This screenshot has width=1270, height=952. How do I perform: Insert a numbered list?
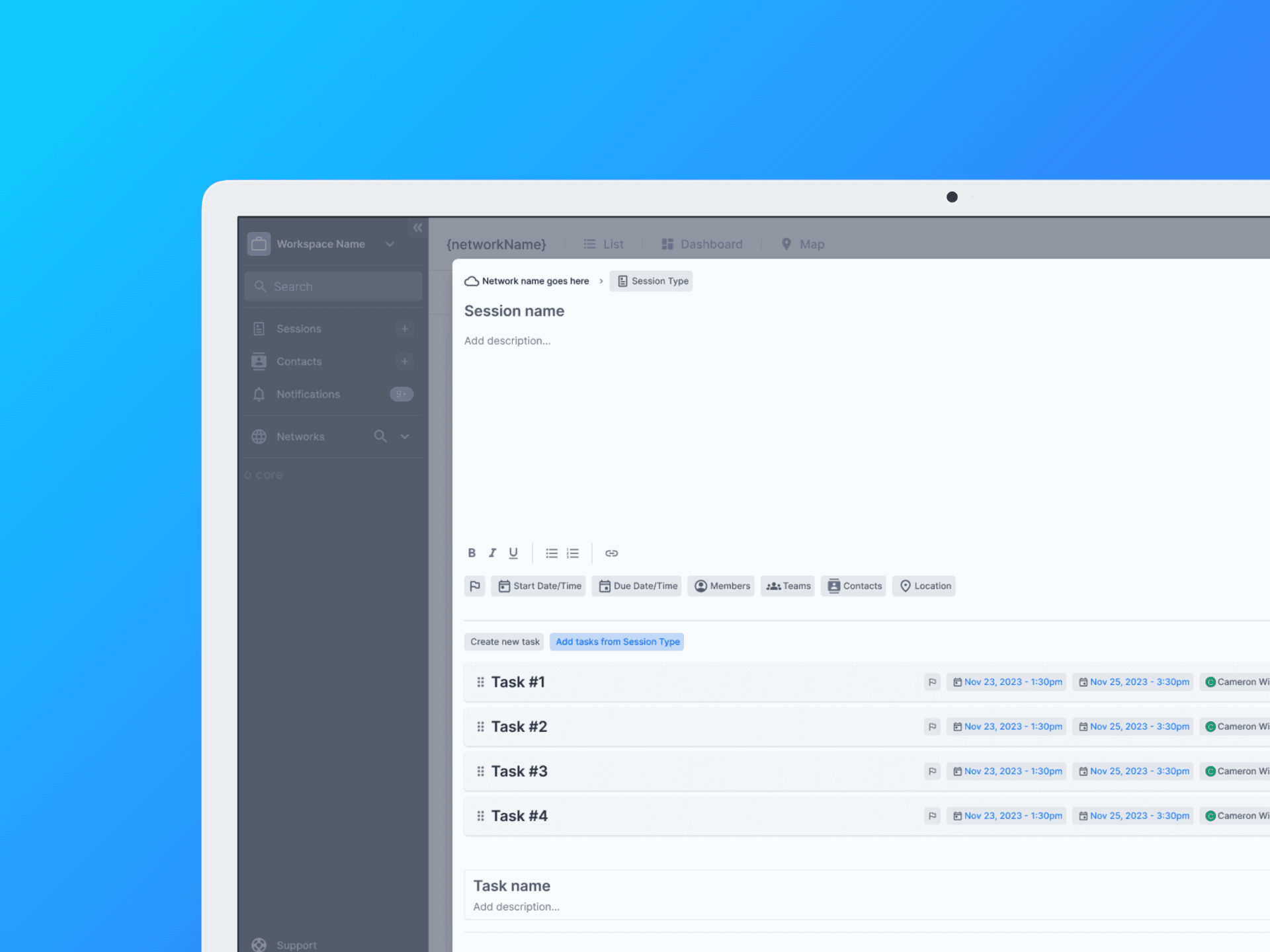573,553
